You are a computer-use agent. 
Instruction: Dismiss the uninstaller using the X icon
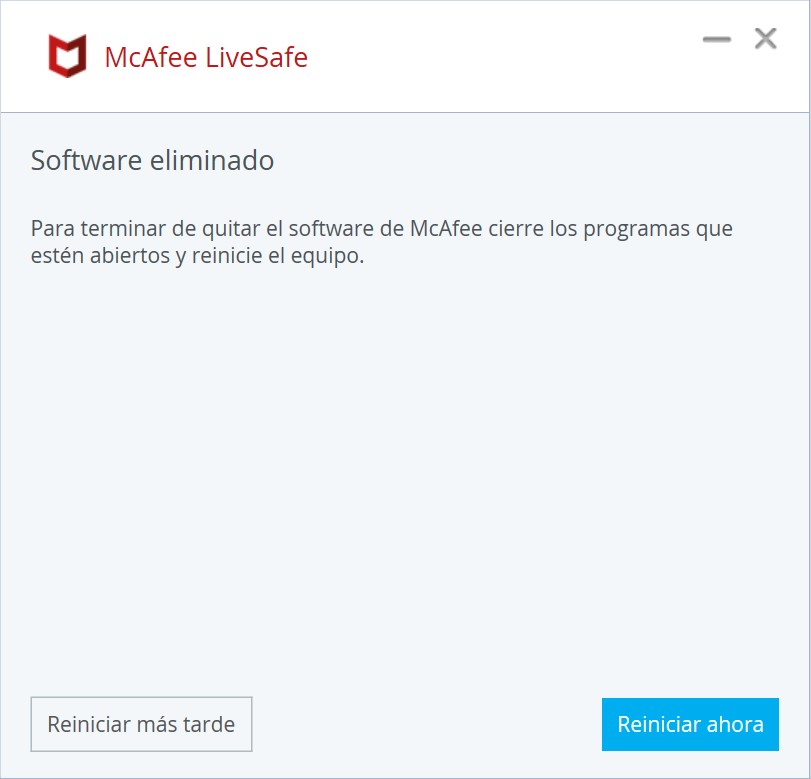pyautogui.click(x=765, y=39)
